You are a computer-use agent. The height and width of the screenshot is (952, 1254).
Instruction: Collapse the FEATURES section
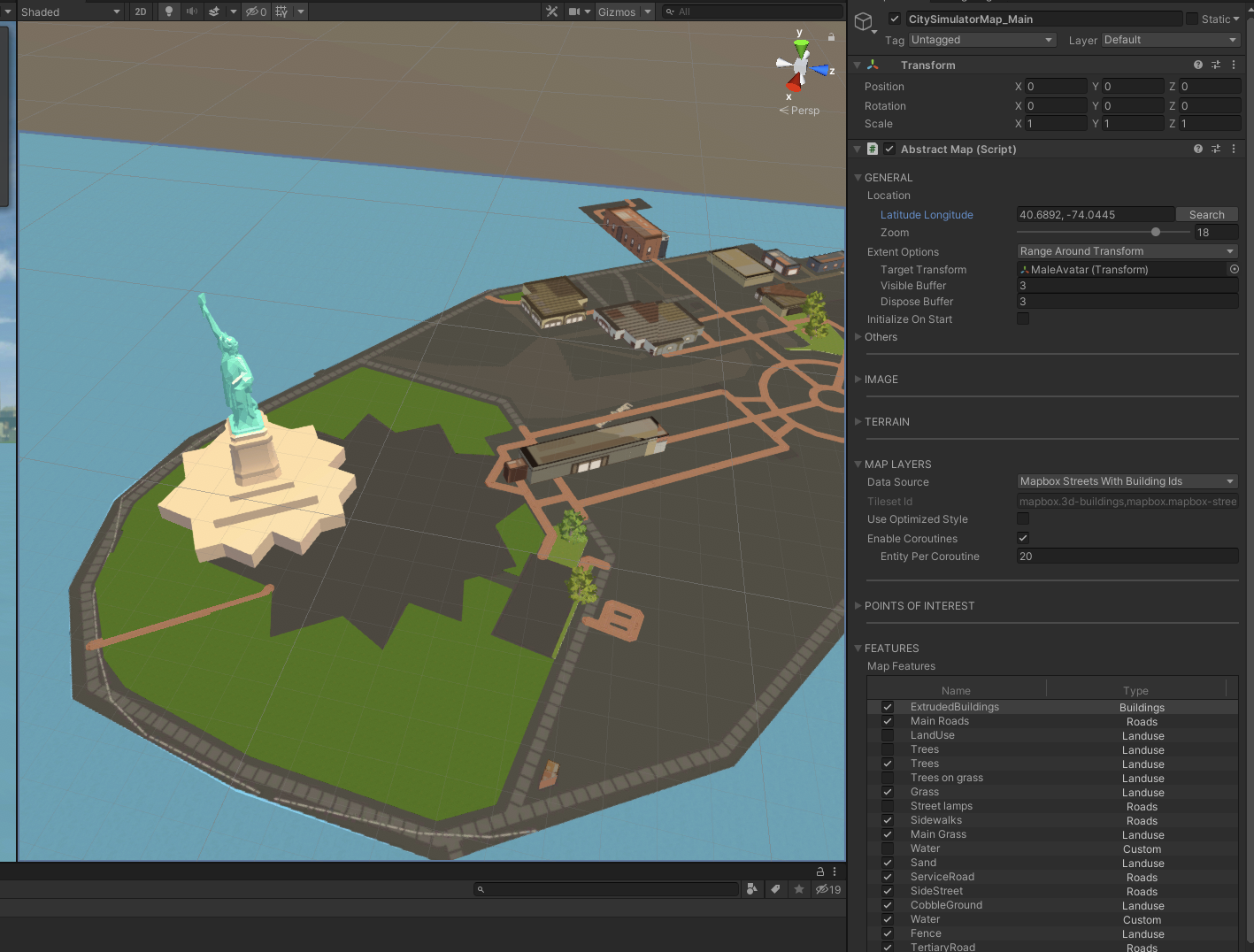[858, 648]
